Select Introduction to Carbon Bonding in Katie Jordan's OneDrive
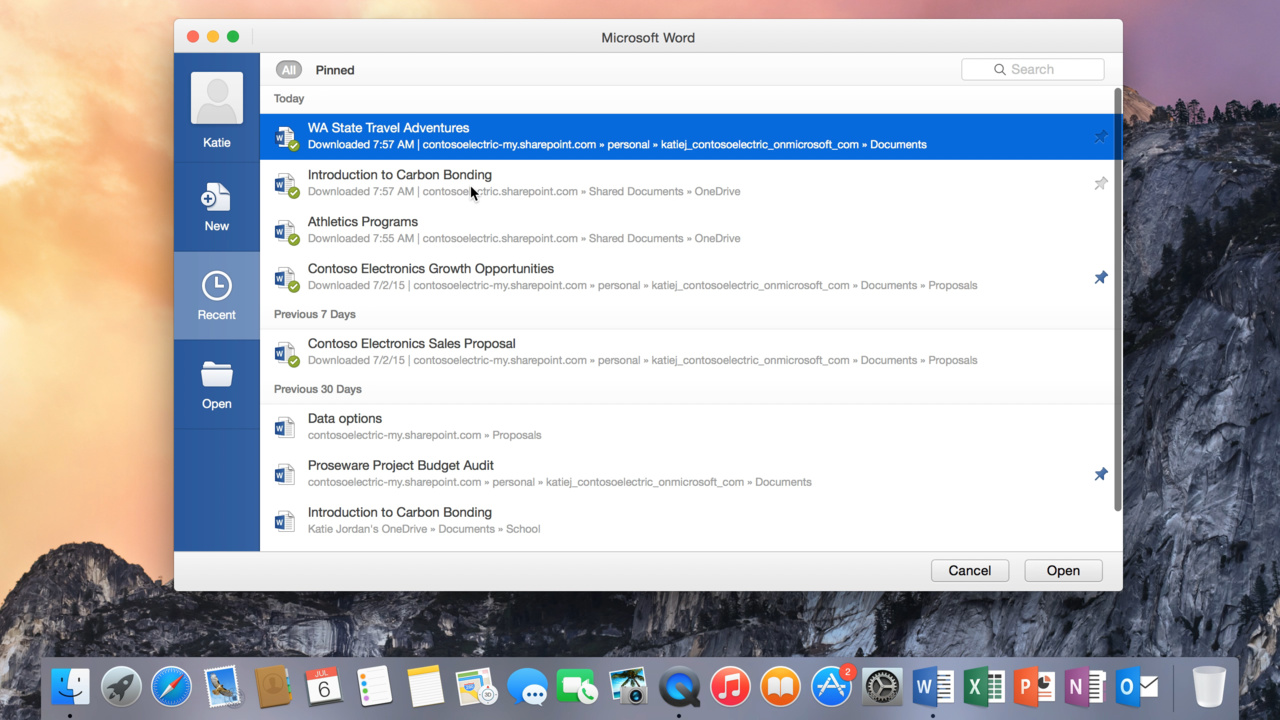This screenshot has height=720, width=1280. coord(687,521)
